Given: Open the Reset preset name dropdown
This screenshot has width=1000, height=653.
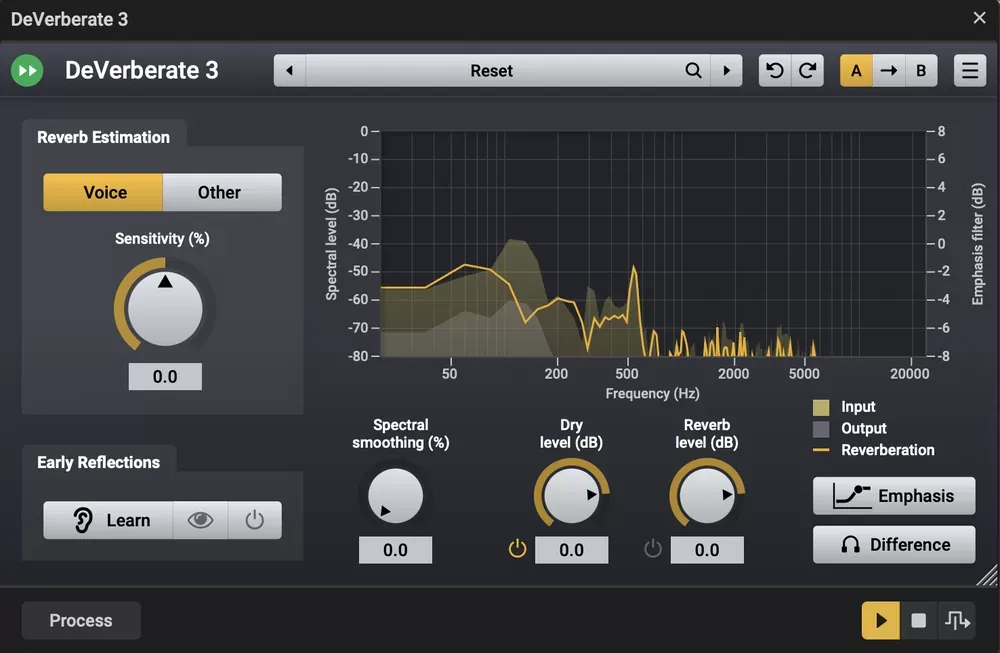Looking at the screenshot, I should coord(492,70).
